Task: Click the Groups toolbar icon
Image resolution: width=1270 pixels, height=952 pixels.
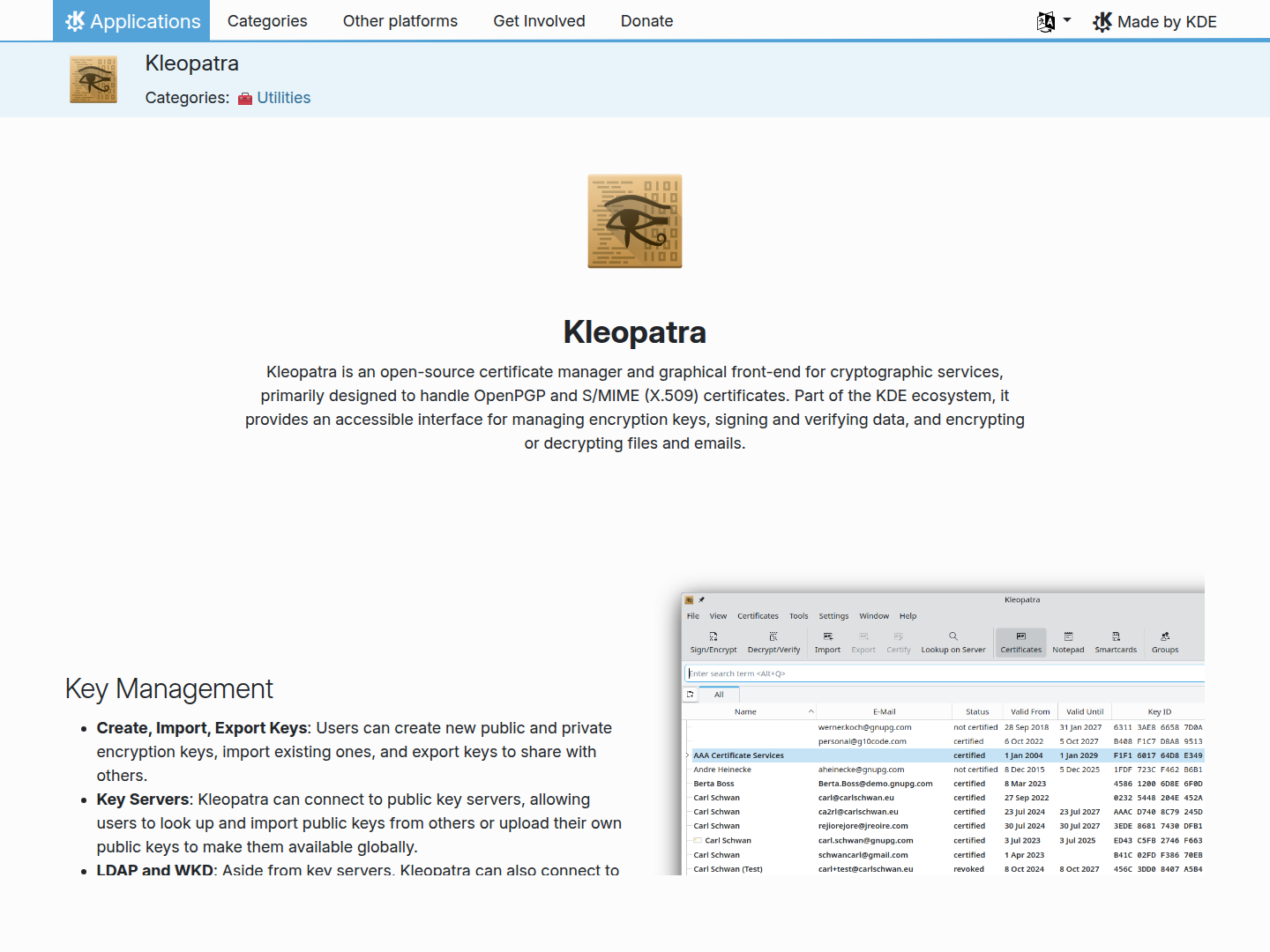Action: point(1165,636)
